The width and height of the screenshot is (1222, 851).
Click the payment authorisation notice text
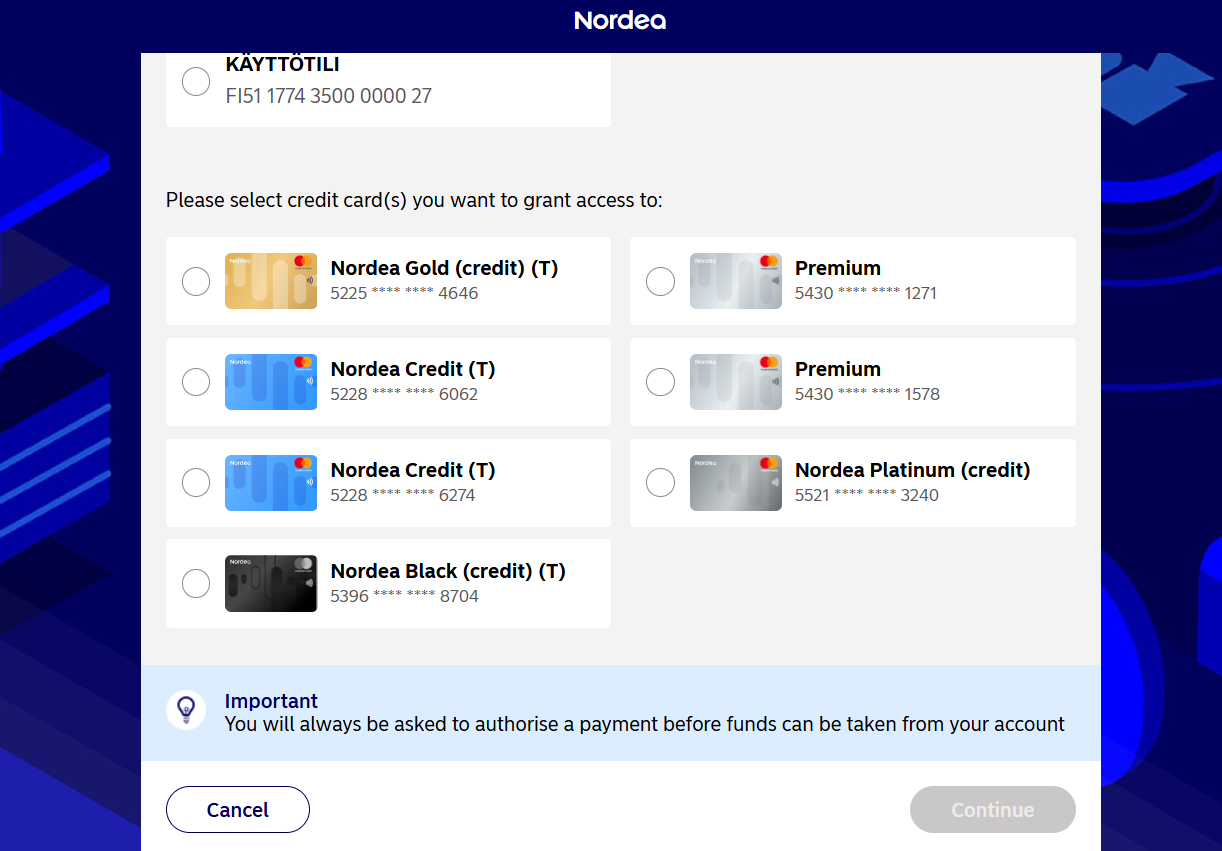(x=645, y=724)
